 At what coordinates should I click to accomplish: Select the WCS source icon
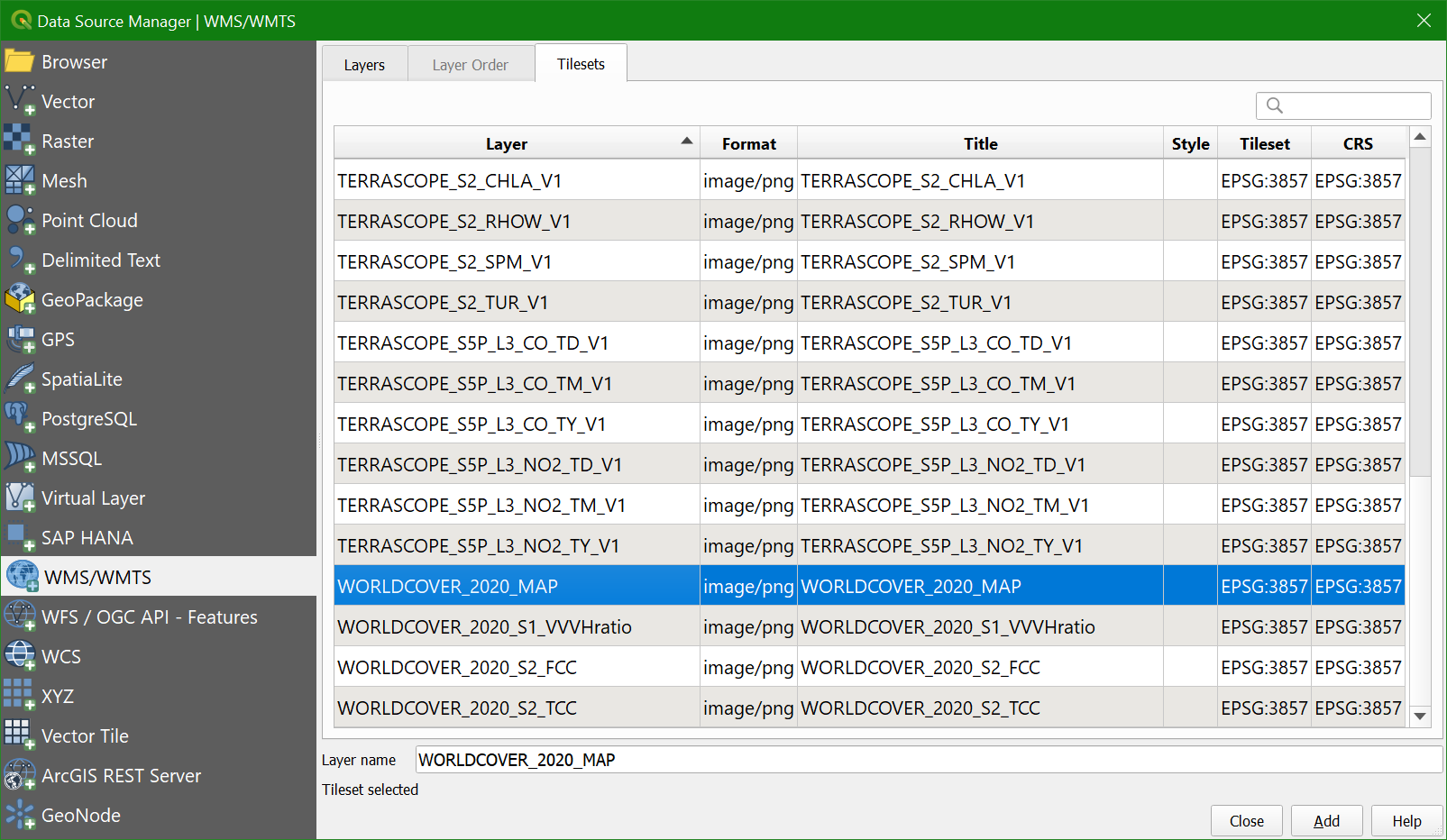20,657
